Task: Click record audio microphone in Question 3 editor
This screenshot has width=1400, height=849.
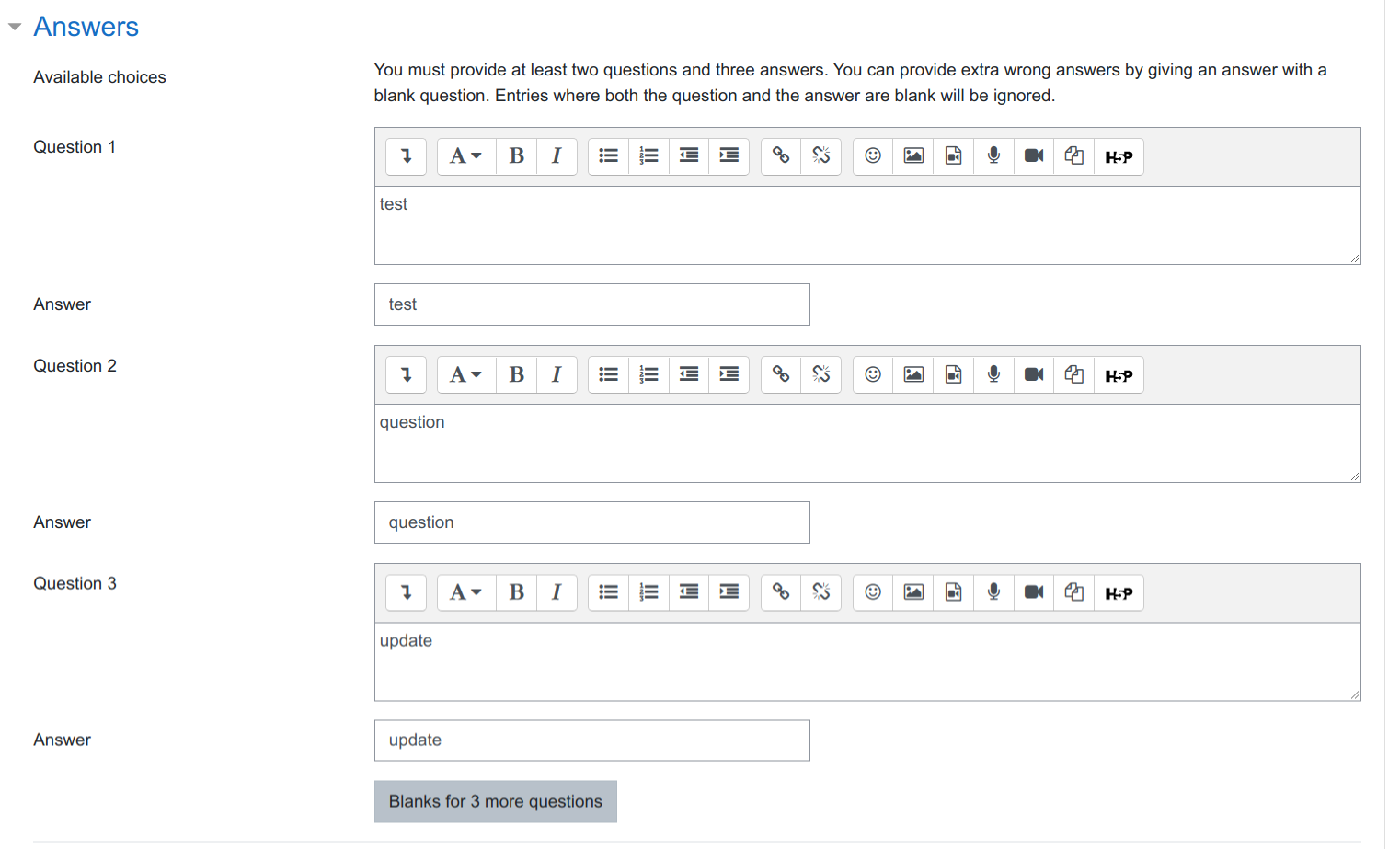Action: tap(993, 592)
